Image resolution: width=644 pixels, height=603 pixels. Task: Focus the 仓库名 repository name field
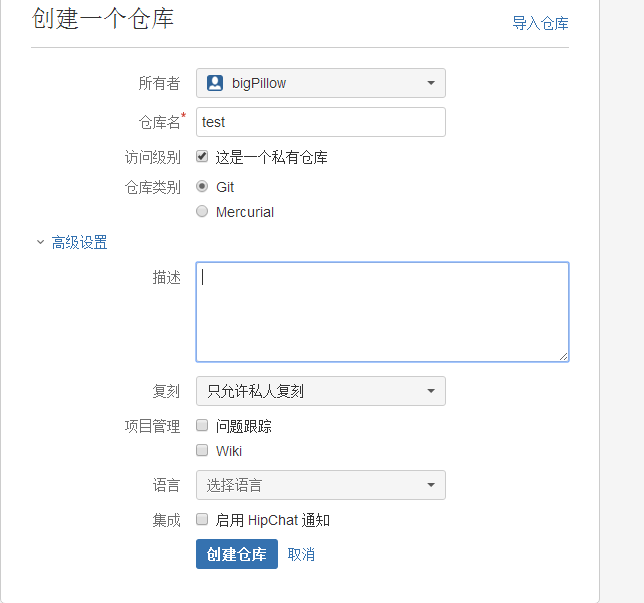[x=321, y=122]
